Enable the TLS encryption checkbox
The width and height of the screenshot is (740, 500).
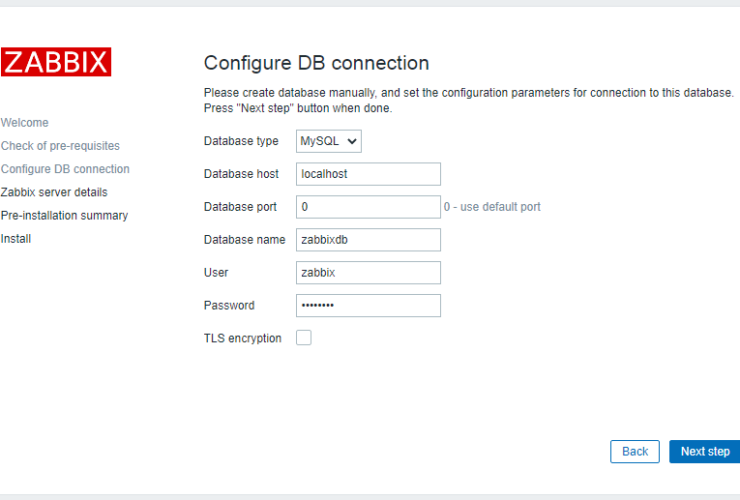point(304,338)
